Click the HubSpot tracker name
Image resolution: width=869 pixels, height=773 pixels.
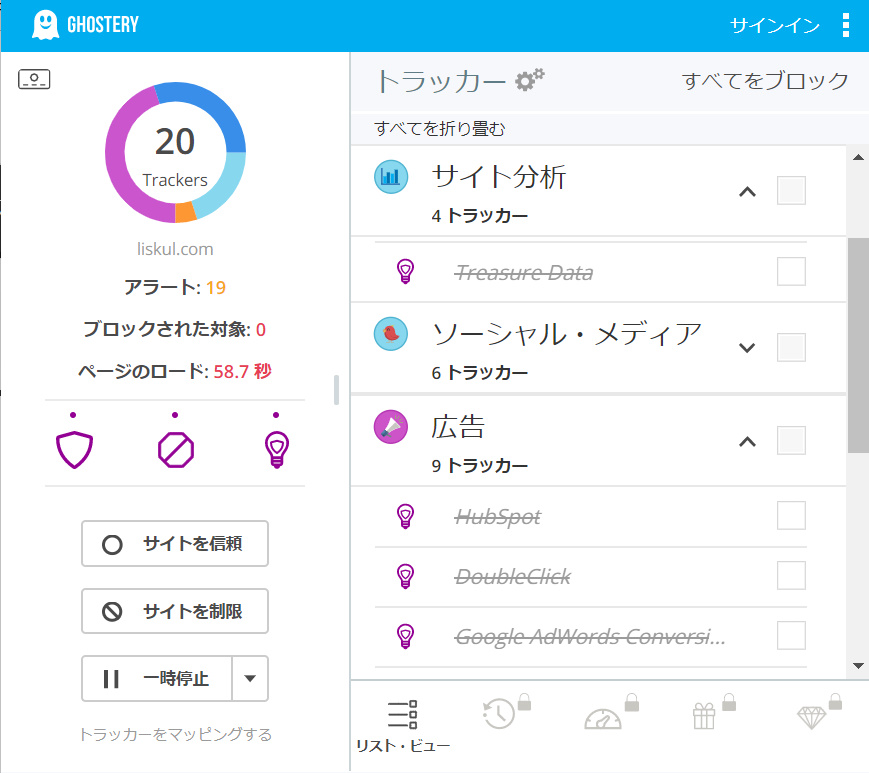[497, 517]
